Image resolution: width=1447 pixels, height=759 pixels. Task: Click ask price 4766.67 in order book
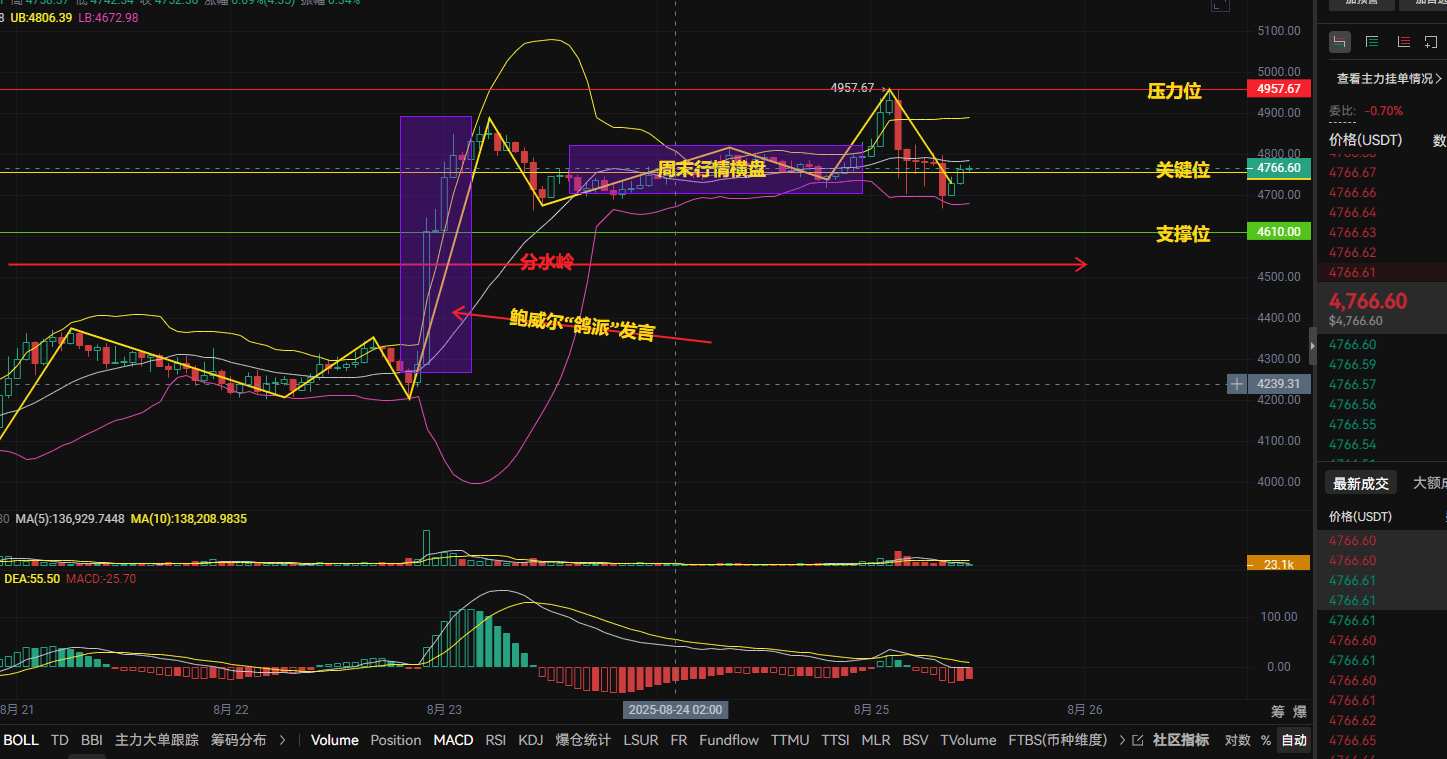[1352, 173]
